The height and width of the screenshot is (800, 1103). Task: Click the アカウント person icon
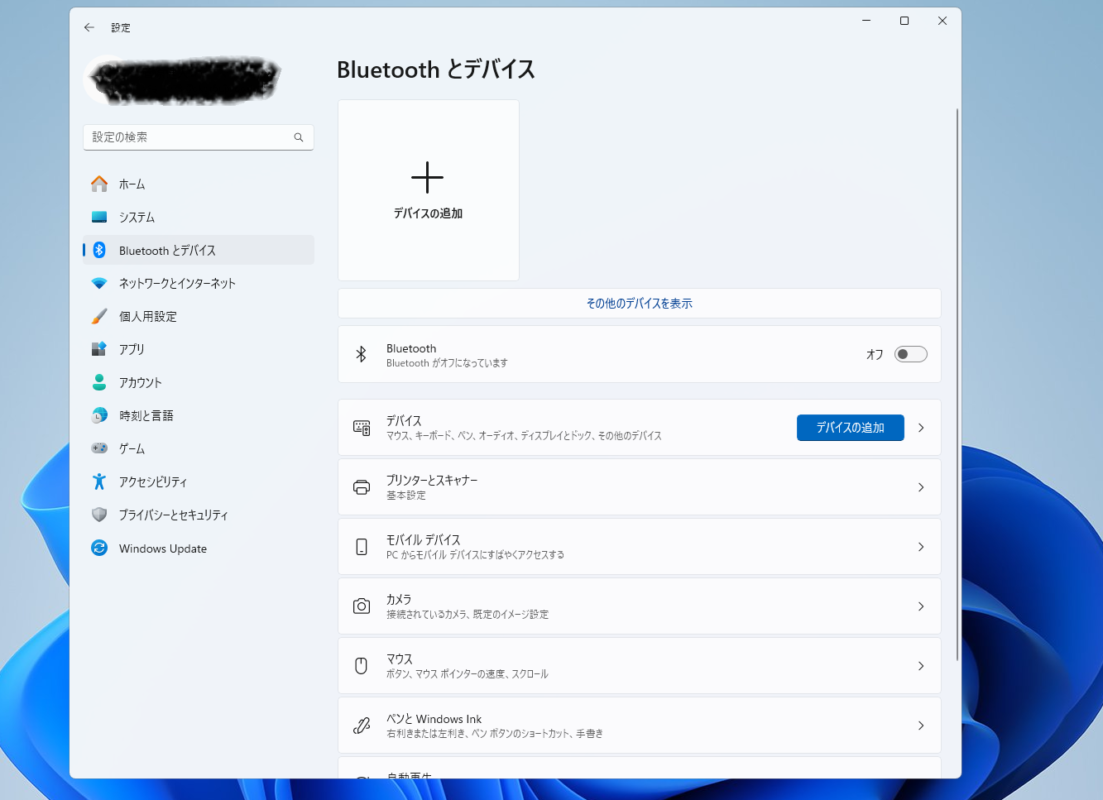(99, 382)
